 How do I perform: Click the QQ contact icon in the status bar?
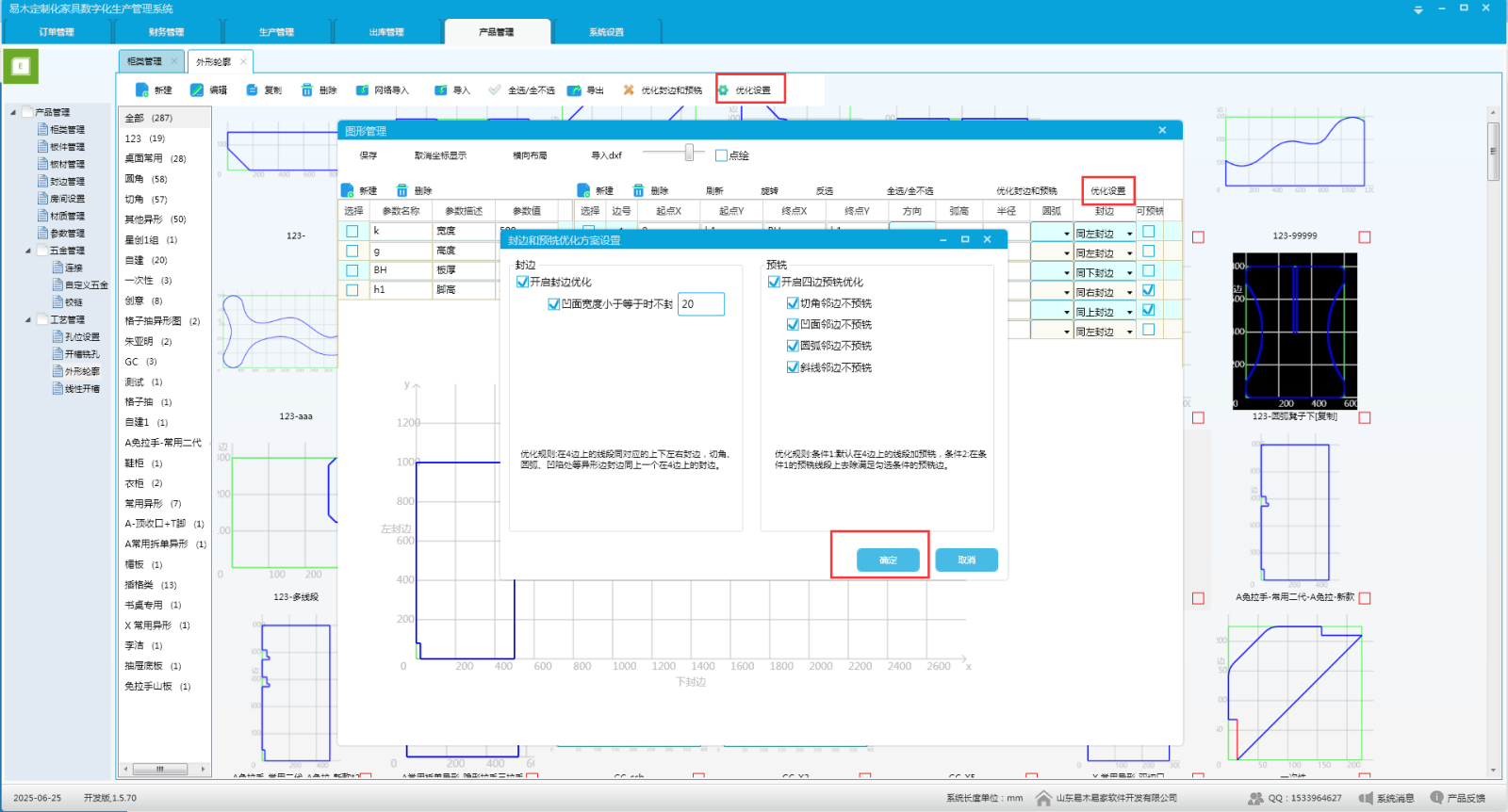pyautogui.click(x=1255, y=798)
